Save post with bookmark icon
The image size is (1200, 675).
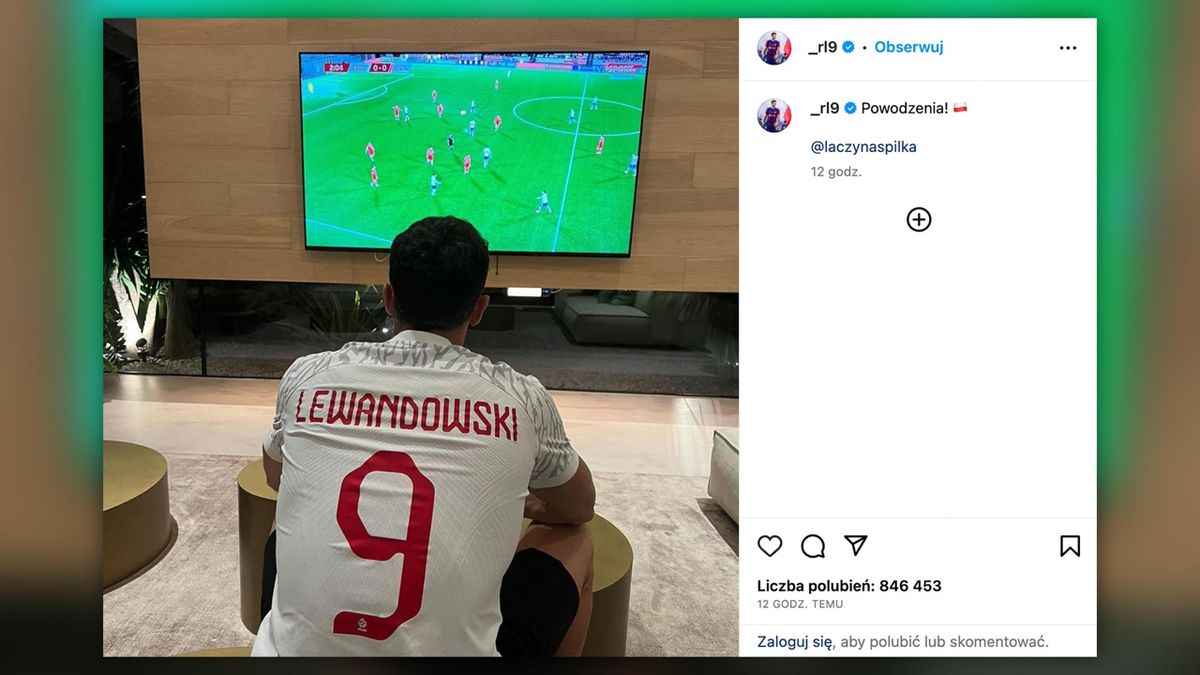click(x=1070, y=546)
